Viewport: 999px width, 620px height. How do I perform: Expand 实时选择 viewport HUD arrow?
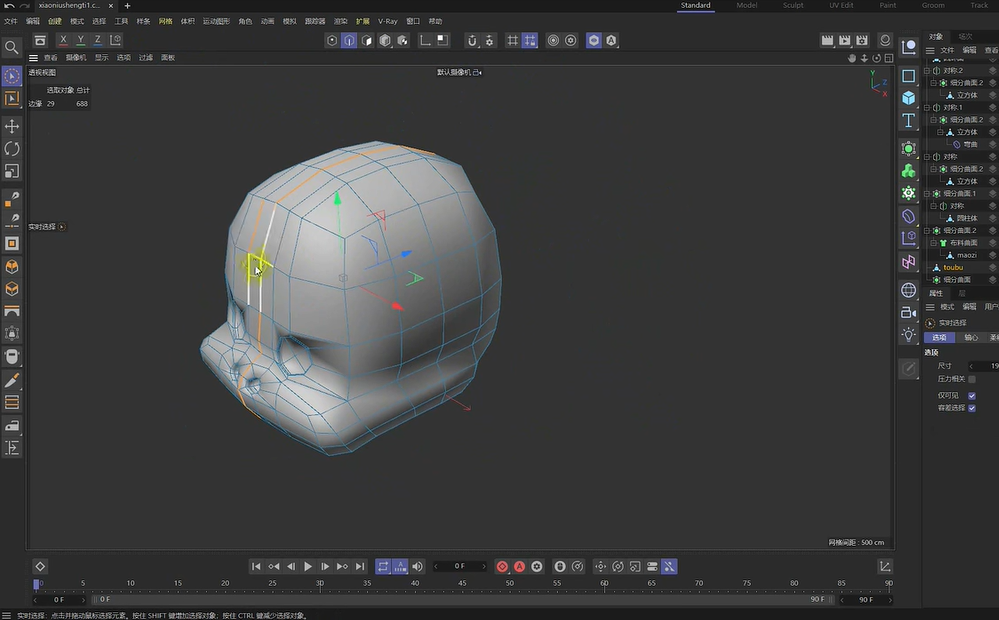point(62,227)
